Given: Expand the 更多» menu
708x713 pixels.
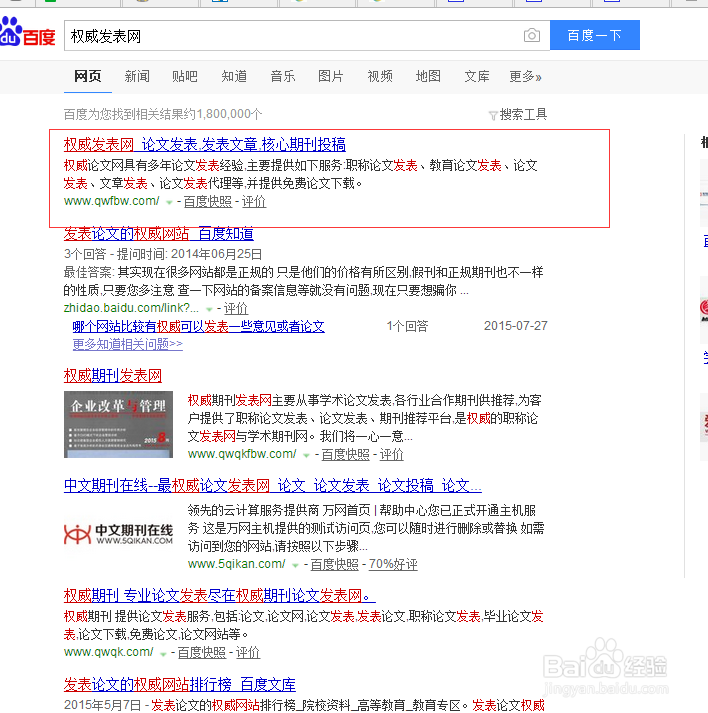Looking at the screenshot, I should click(x=525, y=76).
